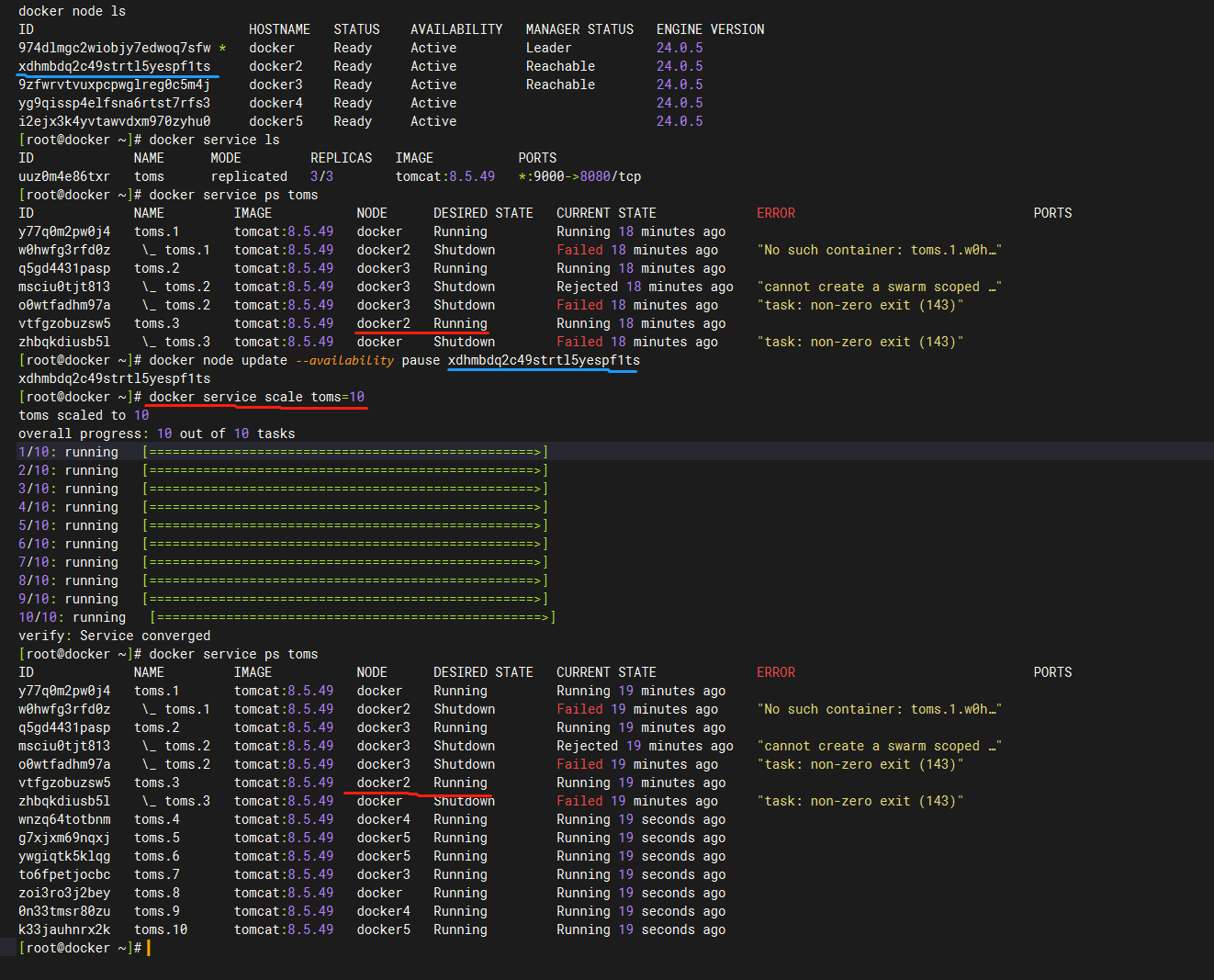The height and width of the screenshot is (980, 1214).
Task: Click the "replicated" mode value
Action: 249,176
